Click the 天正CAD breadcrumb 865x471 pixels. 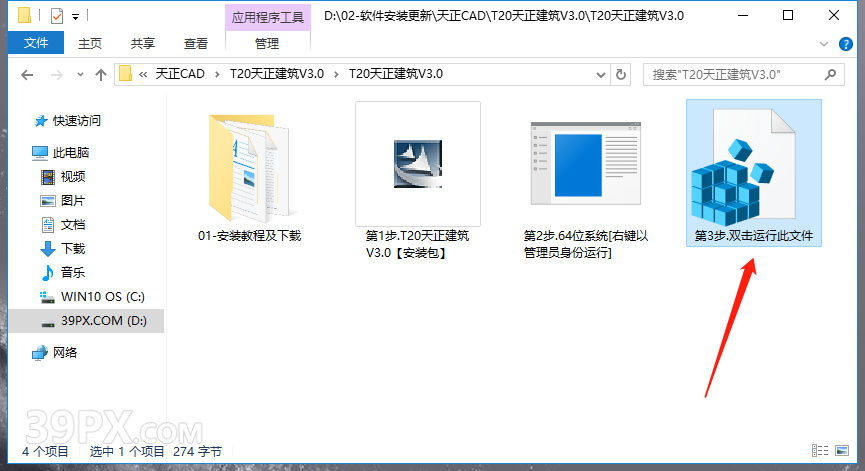pyautogui.click(x=180, y=74)
